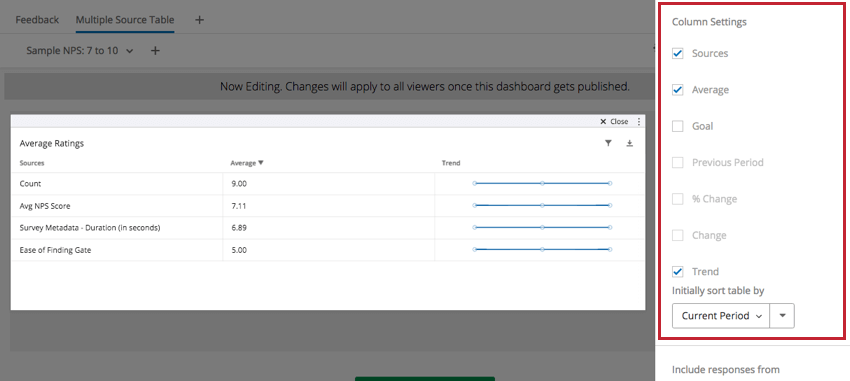Click the trend line for Ease of Finding Gate
Image resolution: width=850 pixels, height=381 pixels.
tap(542, 249)
